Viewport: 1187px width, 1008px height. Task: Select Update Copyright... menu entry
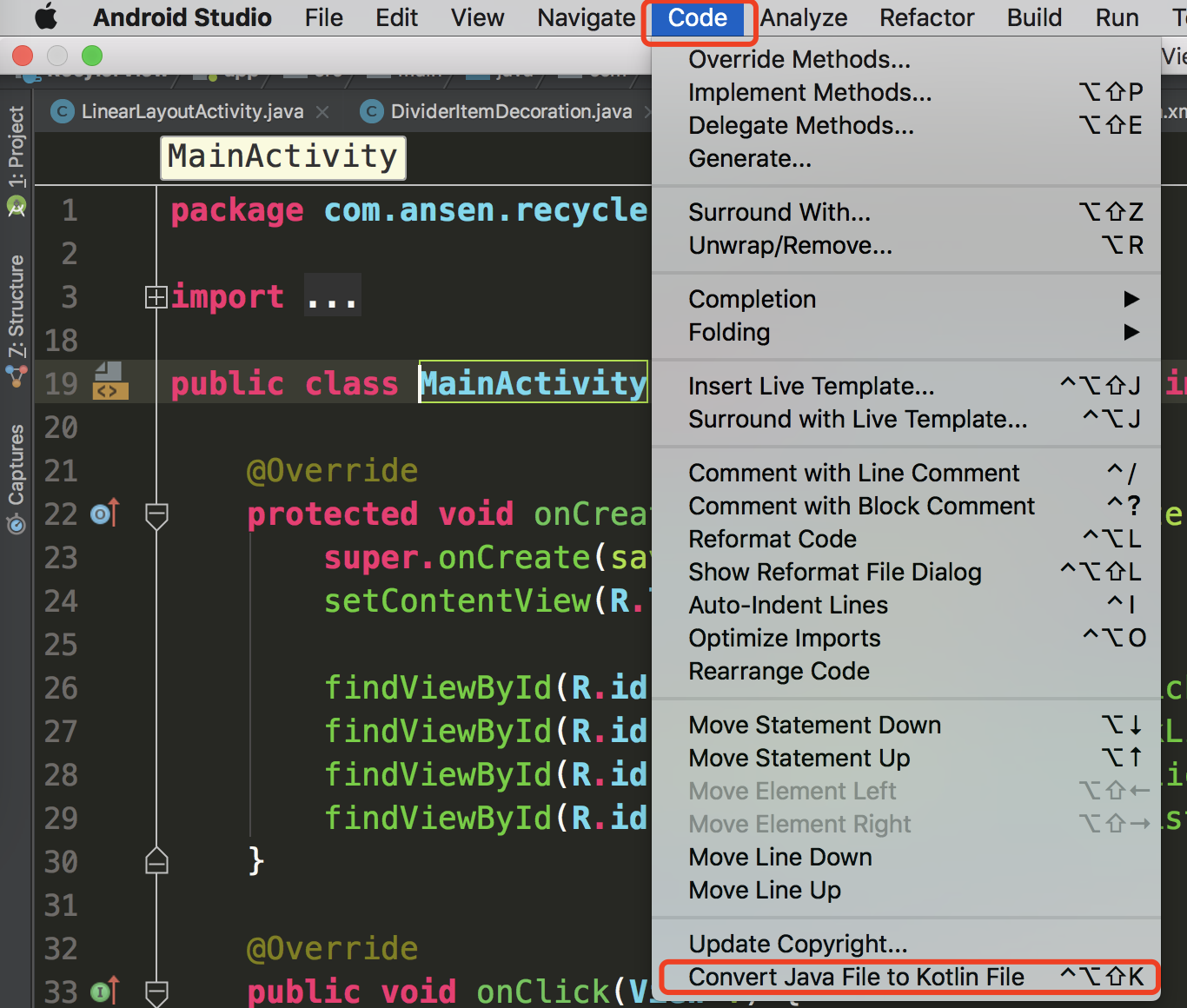click(906, 944)
